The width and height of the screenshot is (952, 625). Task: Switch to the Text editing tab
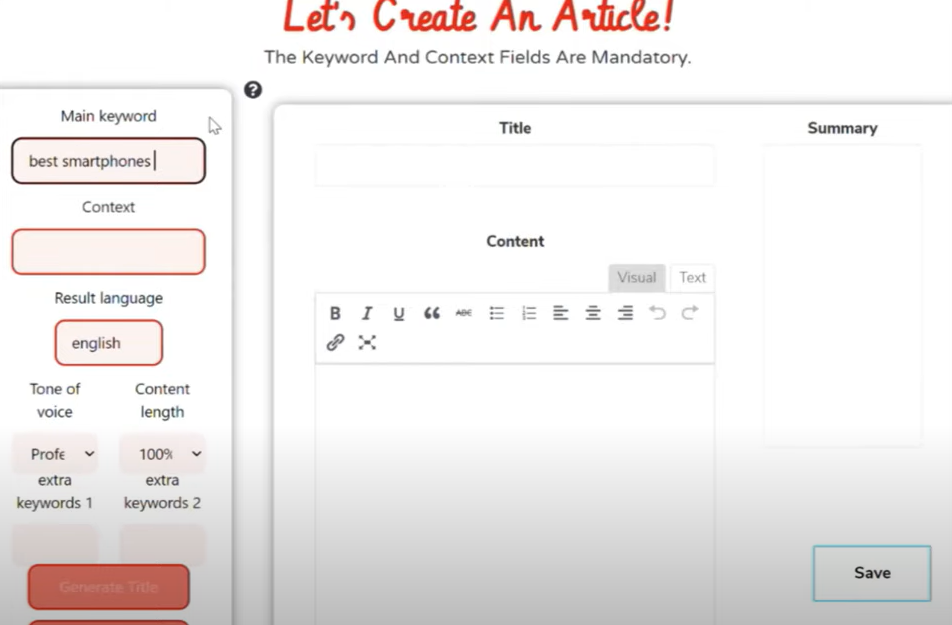692,277
